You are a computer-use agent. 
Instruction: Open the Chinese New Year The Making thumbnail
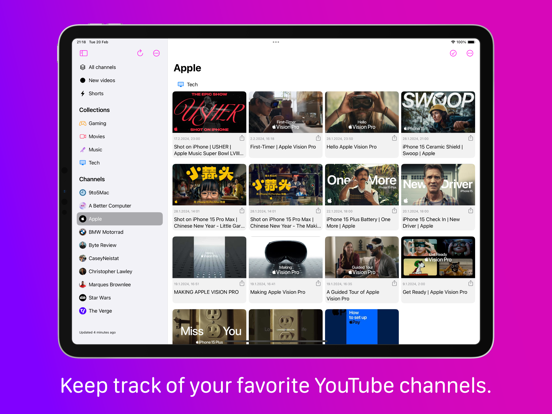coord(286,184)
